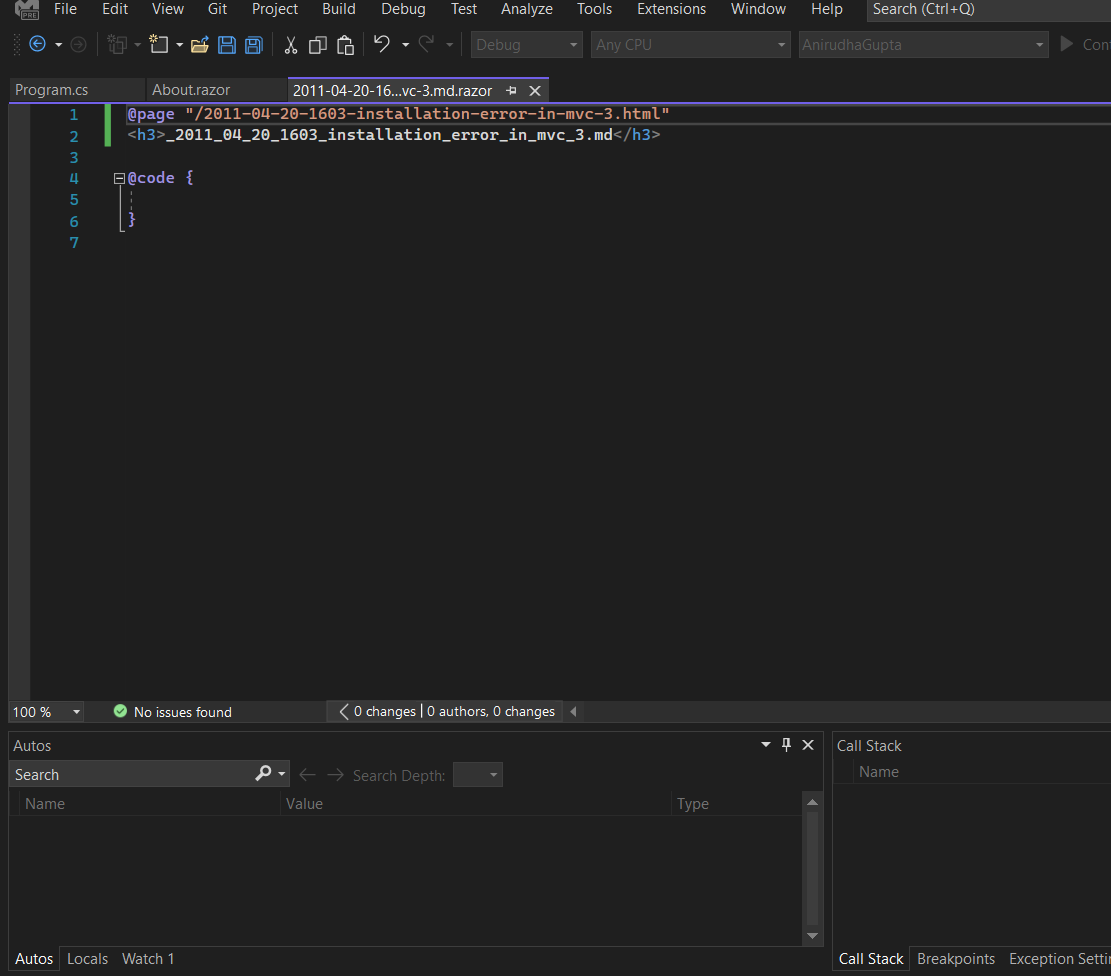Open the editor zoom 100% dropdown
Viewport: 1111px width, 976px height.
click(75, 711)
